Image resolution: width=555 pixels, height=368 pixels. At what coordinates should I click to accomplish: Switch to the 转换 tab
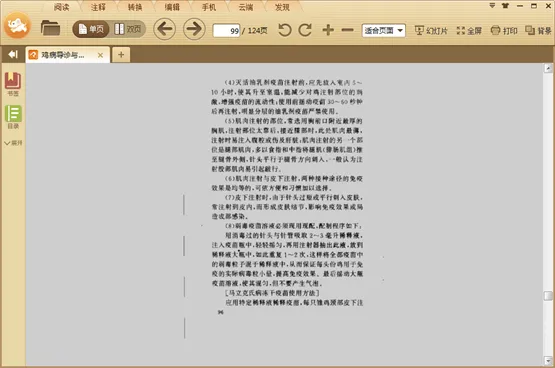pyautogui.click(x=135, y=7)
